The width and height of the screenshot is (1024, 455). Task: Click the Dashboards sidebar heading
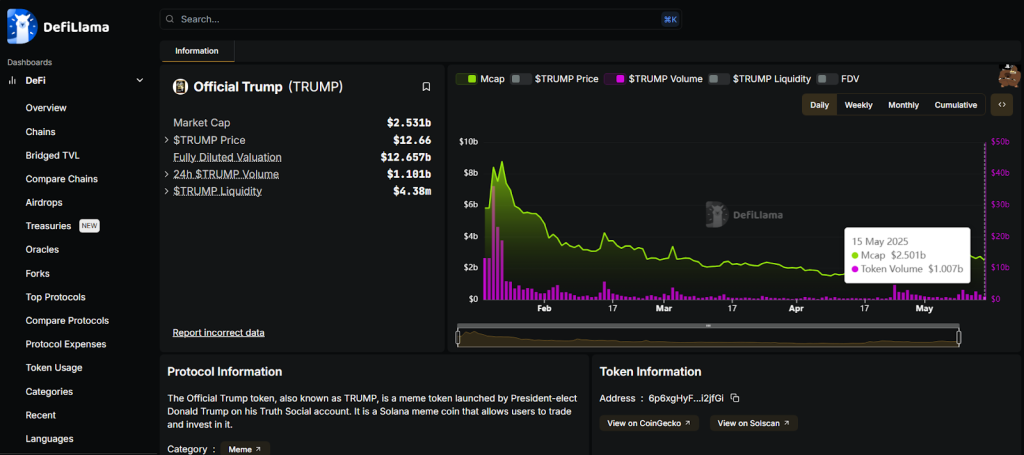[x=29, y=62]
